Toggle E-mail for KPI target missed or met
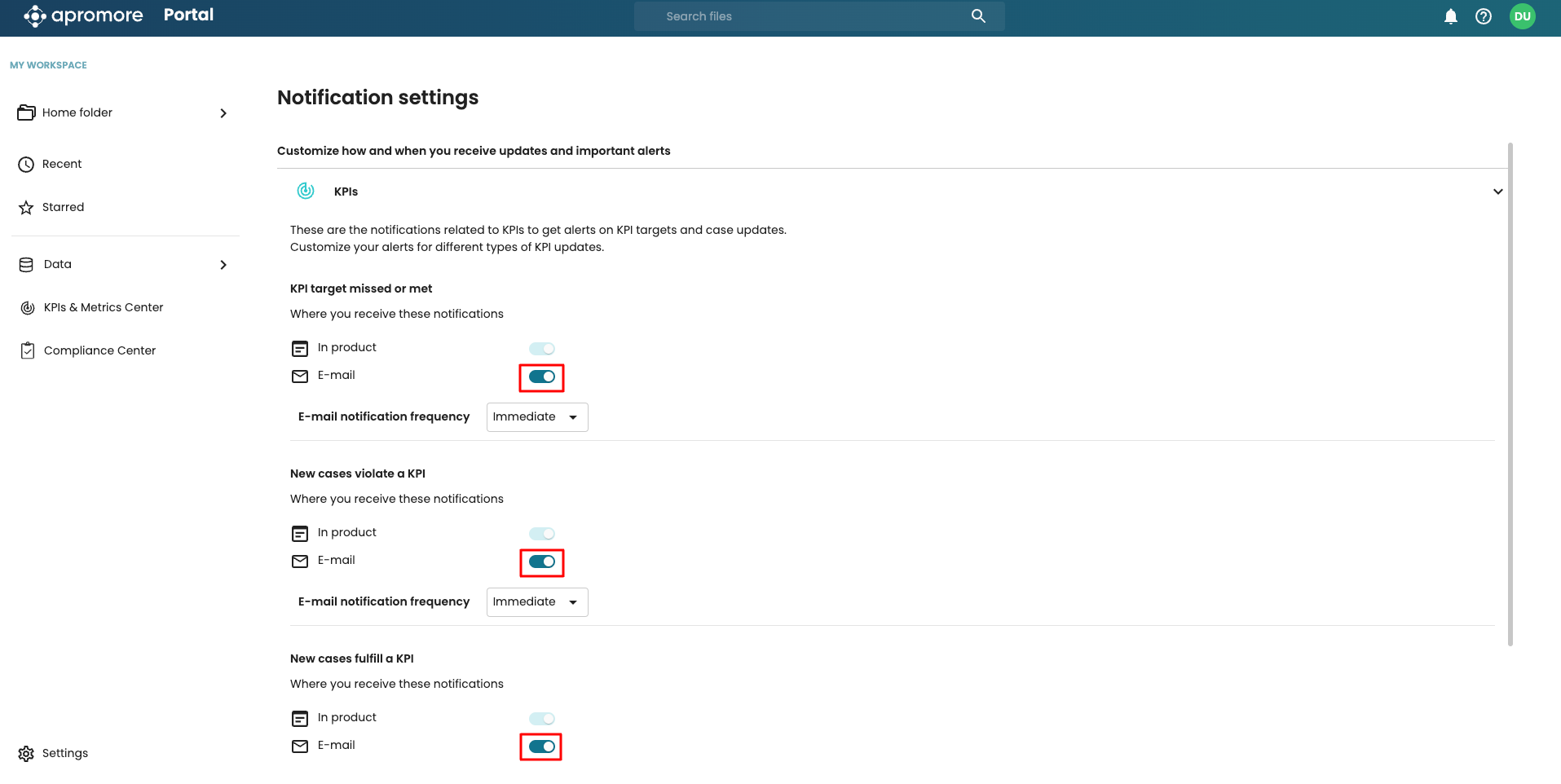Screen dimensions: 1561x784 pyautogui.click(x=542, y=377)
